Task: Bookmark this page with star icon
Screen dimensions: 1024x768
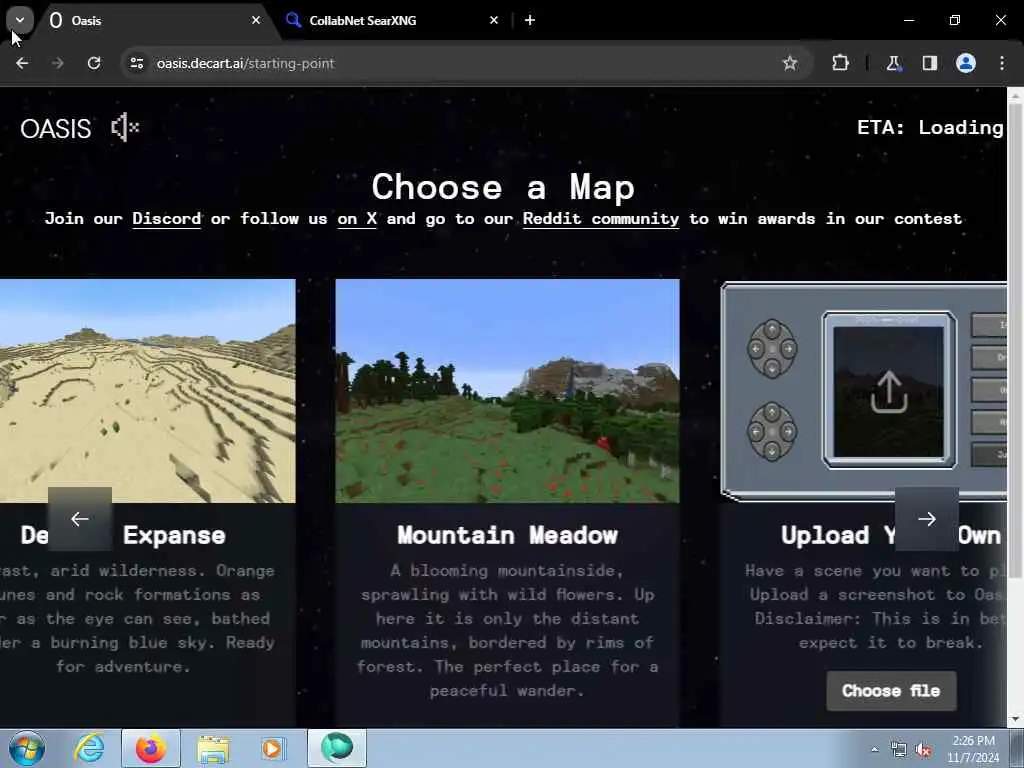Action: point(790,63)
